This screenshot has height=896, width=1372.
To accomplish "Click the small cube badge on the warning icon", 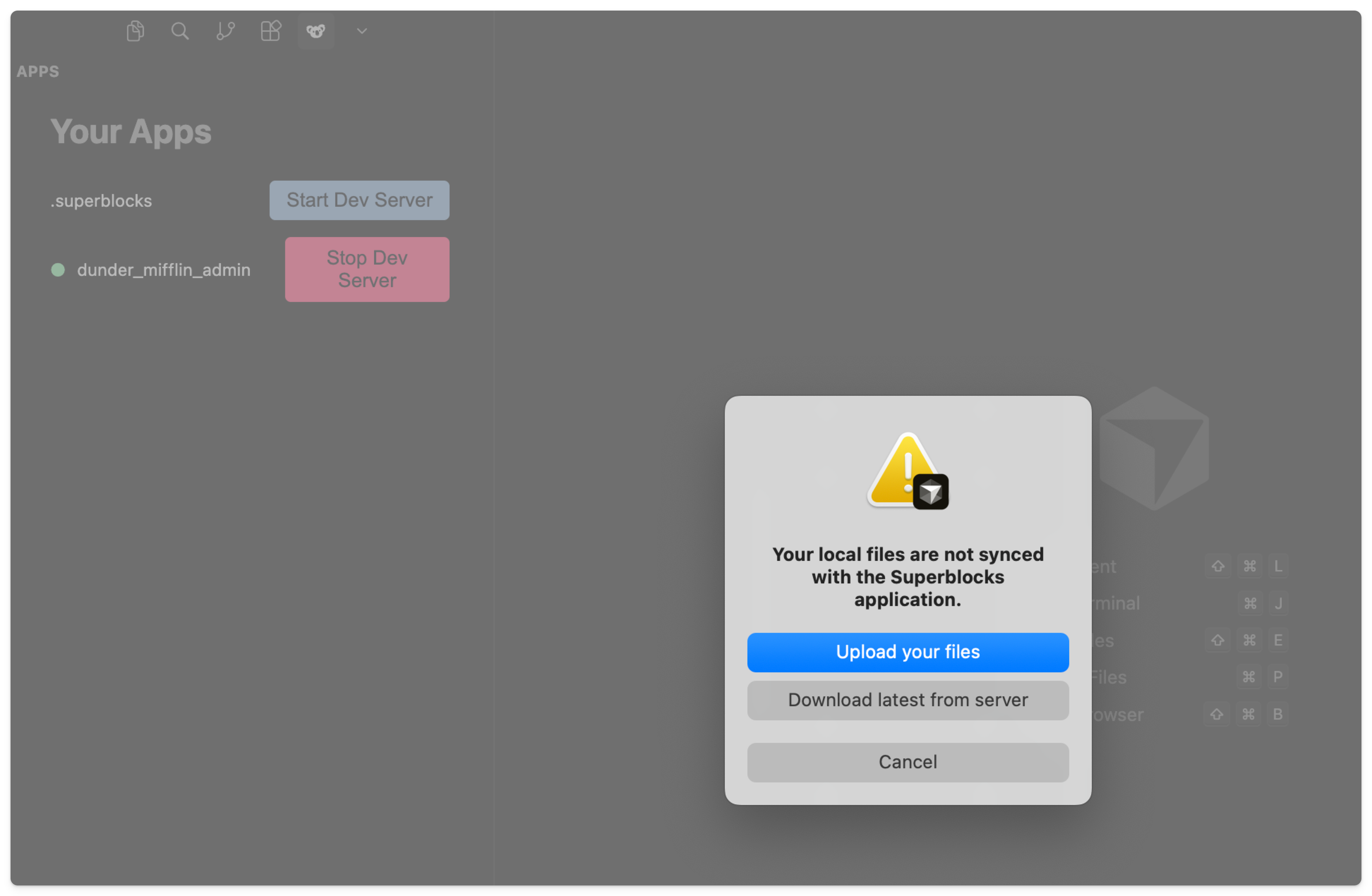I will point(931,491).
